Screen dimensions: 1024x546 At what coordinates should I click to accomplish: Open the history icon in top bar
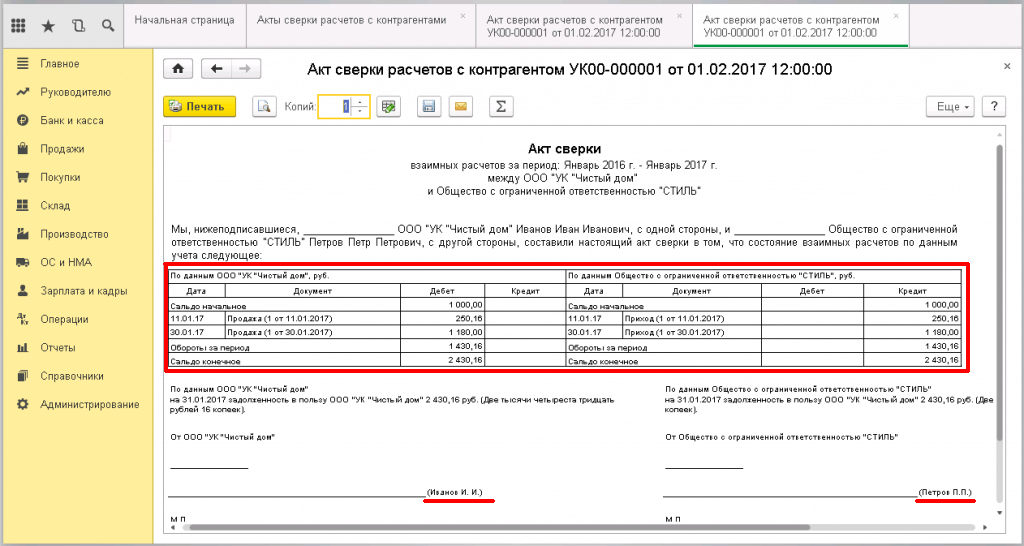pos(78,25)
